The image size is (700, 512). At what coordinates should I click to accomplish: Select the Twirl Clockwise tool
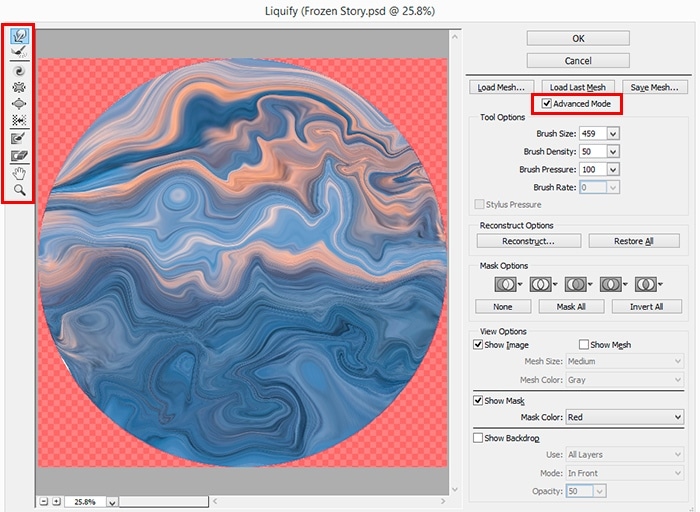(x=19, y=71)
